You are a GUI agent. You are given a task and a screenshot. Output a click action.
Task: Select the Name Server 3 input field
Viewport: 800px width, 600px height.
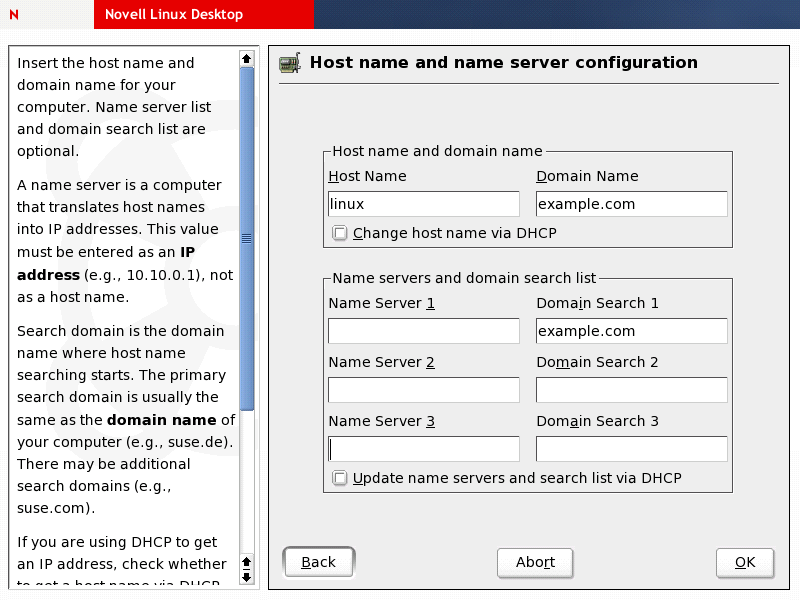424,449
